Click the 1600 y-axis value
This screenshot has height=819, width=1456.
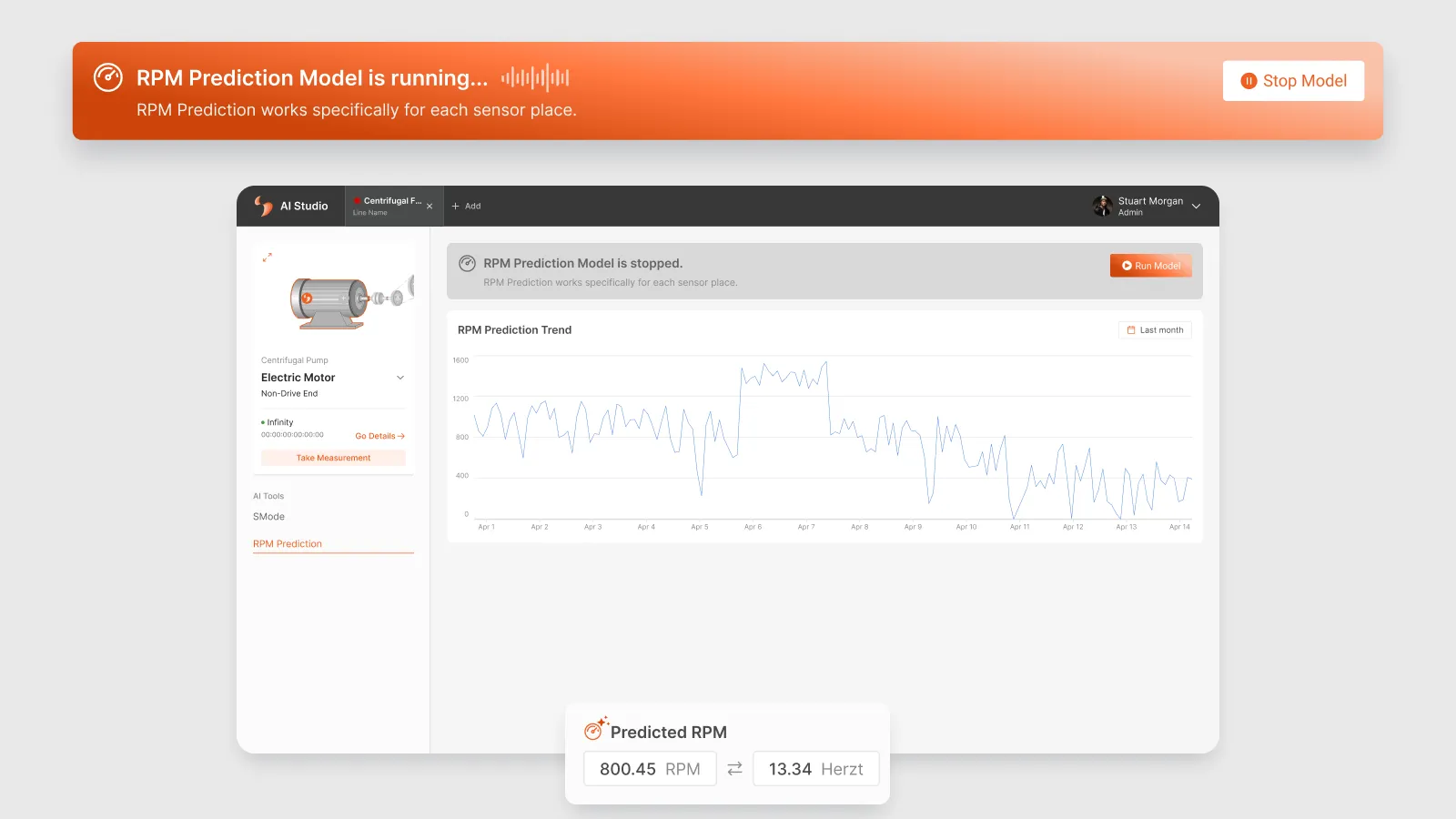point(460,360)
